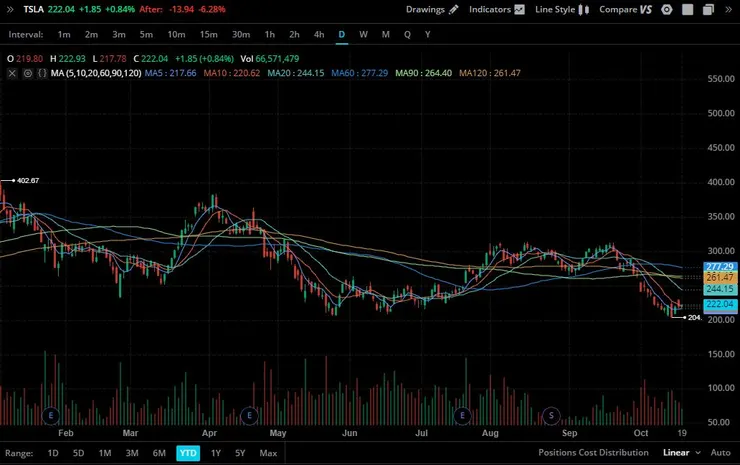The width and height of the screenshot is (740, 465).
Task: Click the MA90 : 264.40 value
Action: coord(423,73)
